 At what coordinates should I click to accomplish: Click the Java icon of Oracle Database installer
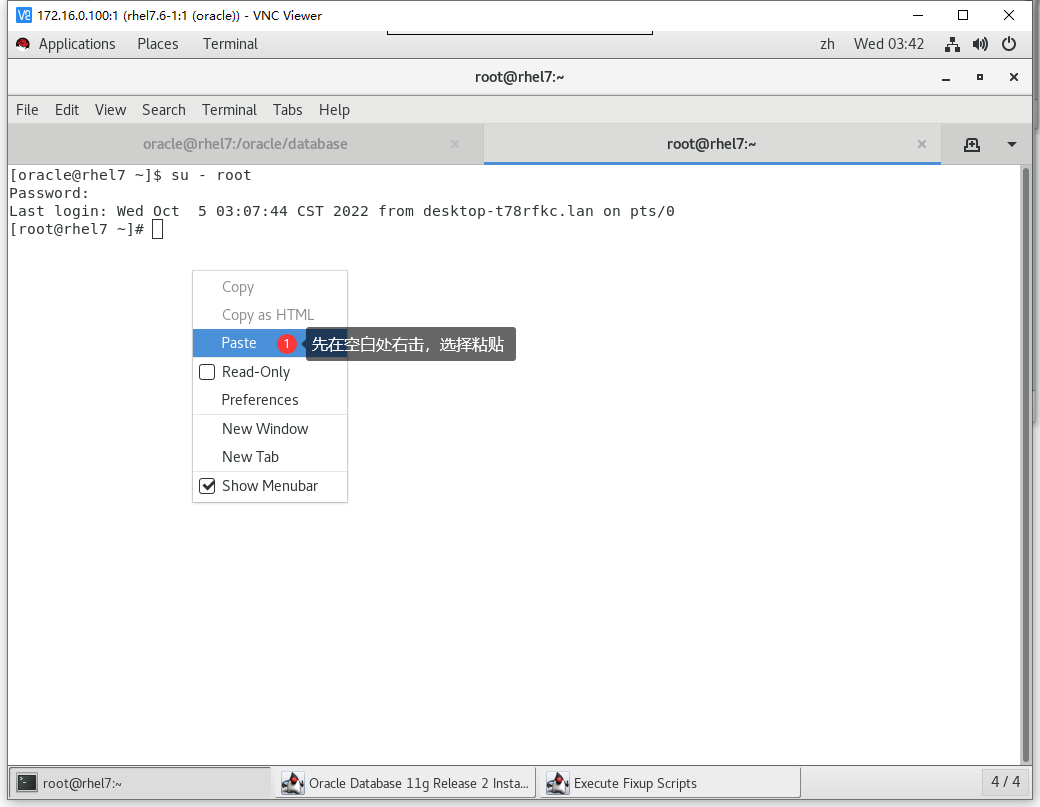click(292, 783)
